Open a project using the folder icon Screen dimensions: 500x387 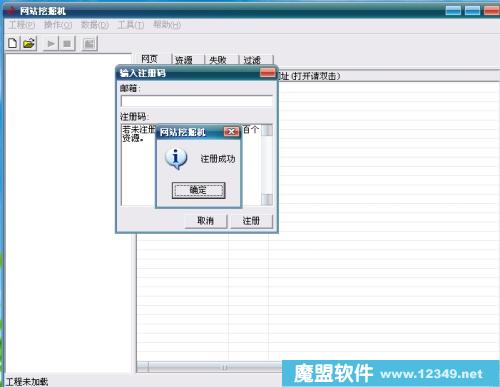[x=29, y=43]
